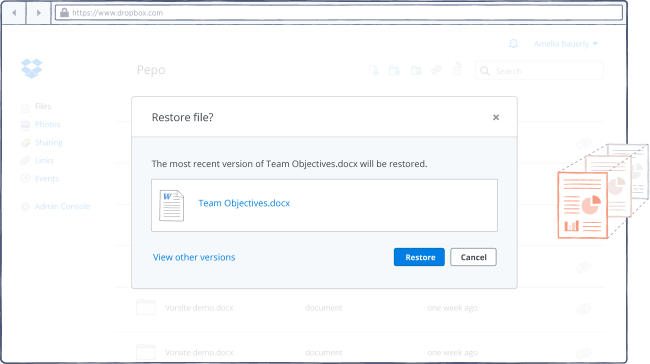650x364 pixels.
Task: Click the Links chain icon in sidebar
Action: click(25, 160)
